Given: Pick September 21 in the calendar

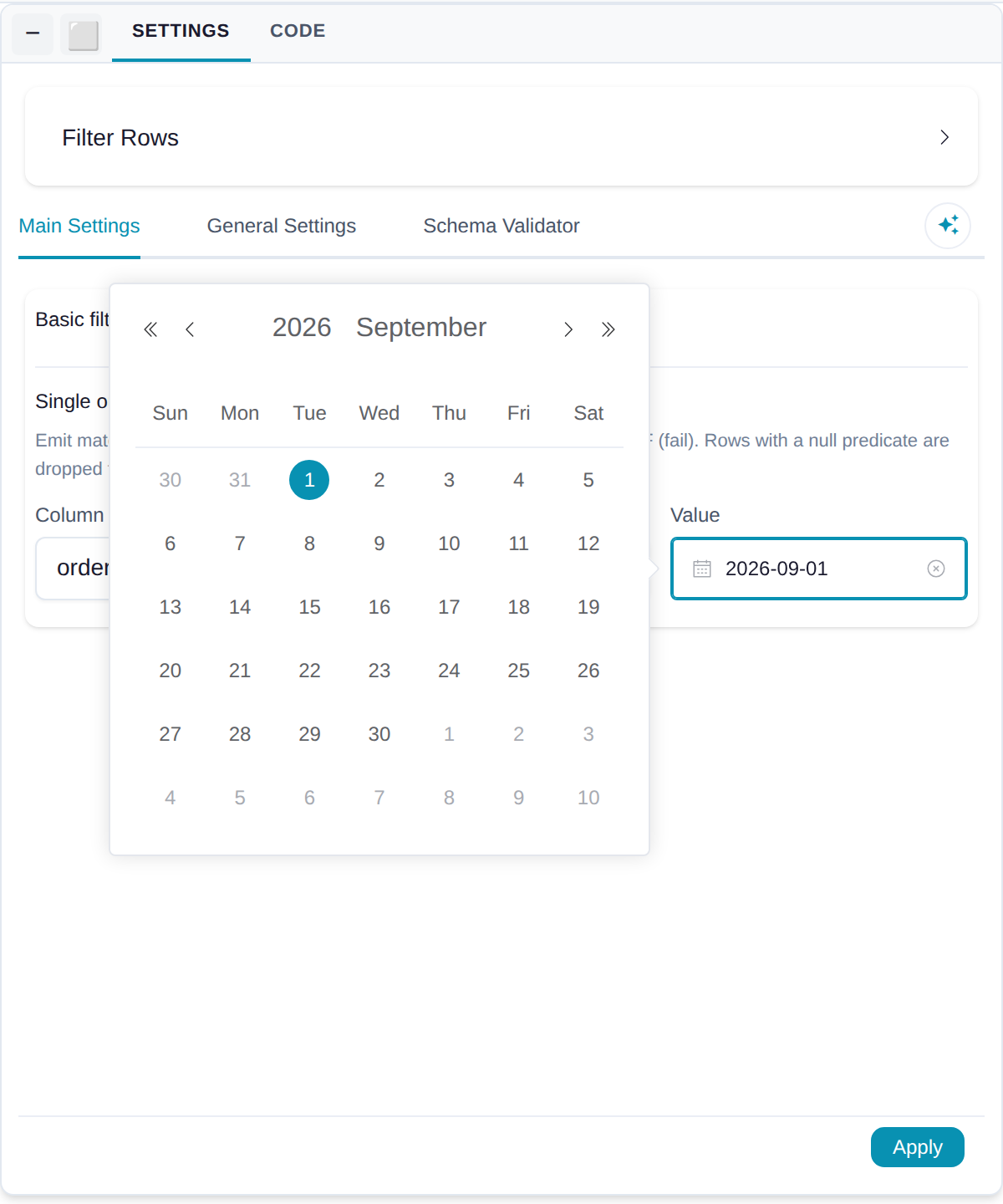Looking at the screenshot, I should [240, 671].
